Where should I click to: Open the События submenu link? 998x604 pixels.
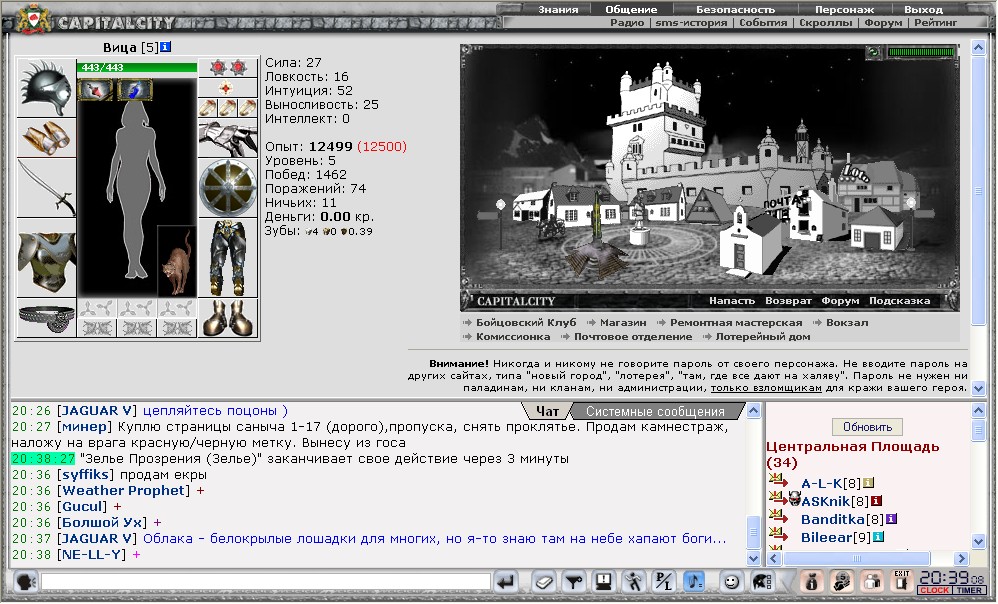[x=763, y=22]
